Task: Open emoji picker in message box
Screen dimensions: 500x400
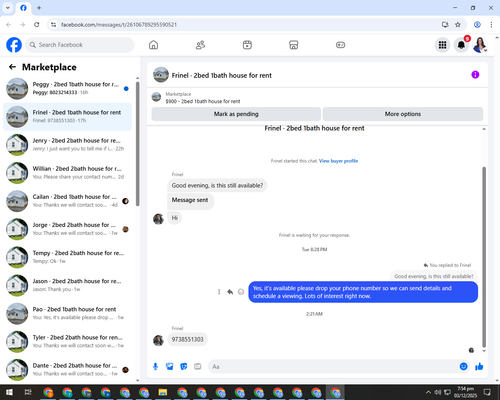Action: [463, 367]
